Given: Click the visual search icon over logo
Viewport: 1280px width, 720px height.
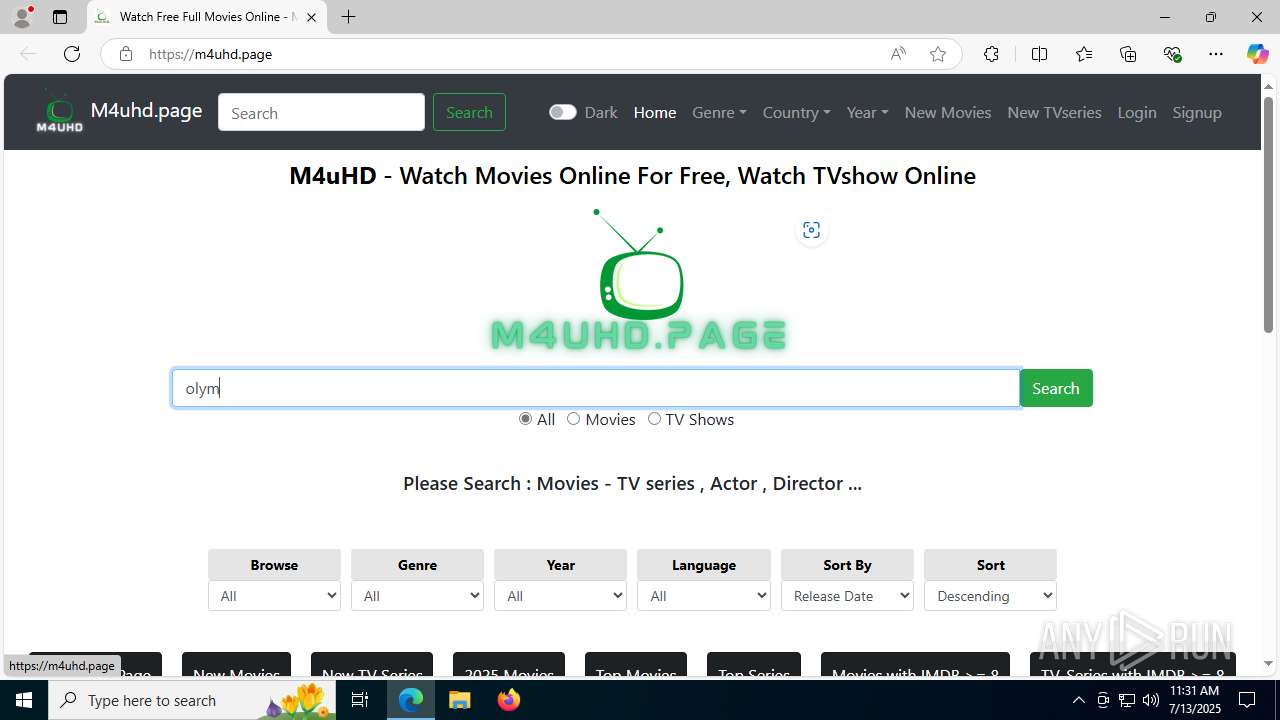Looking at the screenshot, I should point(811,230).
